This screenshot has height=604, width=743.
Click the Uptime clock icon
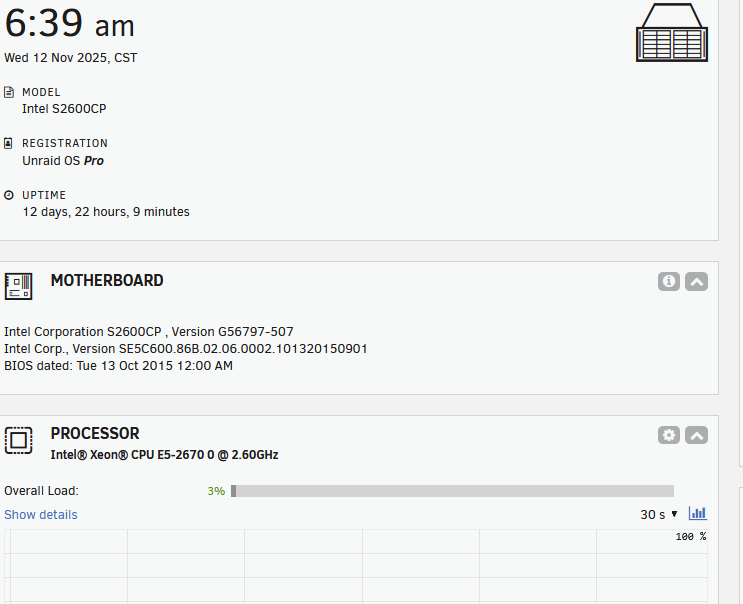click(9, 195)
